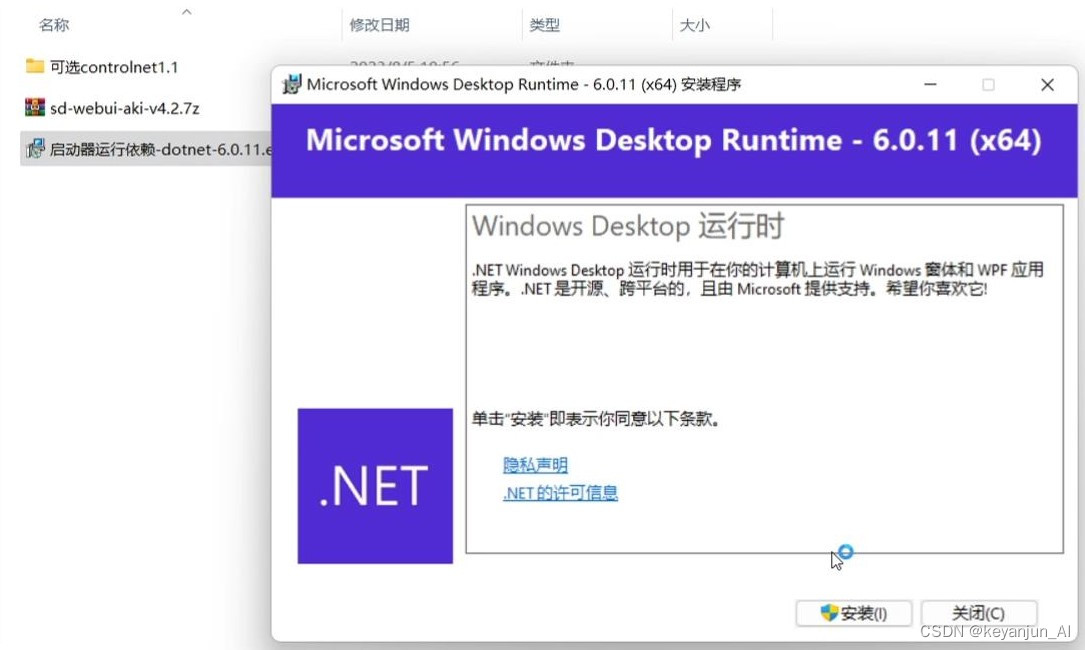The image size is (1085, 650).
Task: Open the privacy statement (隐私声明) link
Action: click(535, 464)
